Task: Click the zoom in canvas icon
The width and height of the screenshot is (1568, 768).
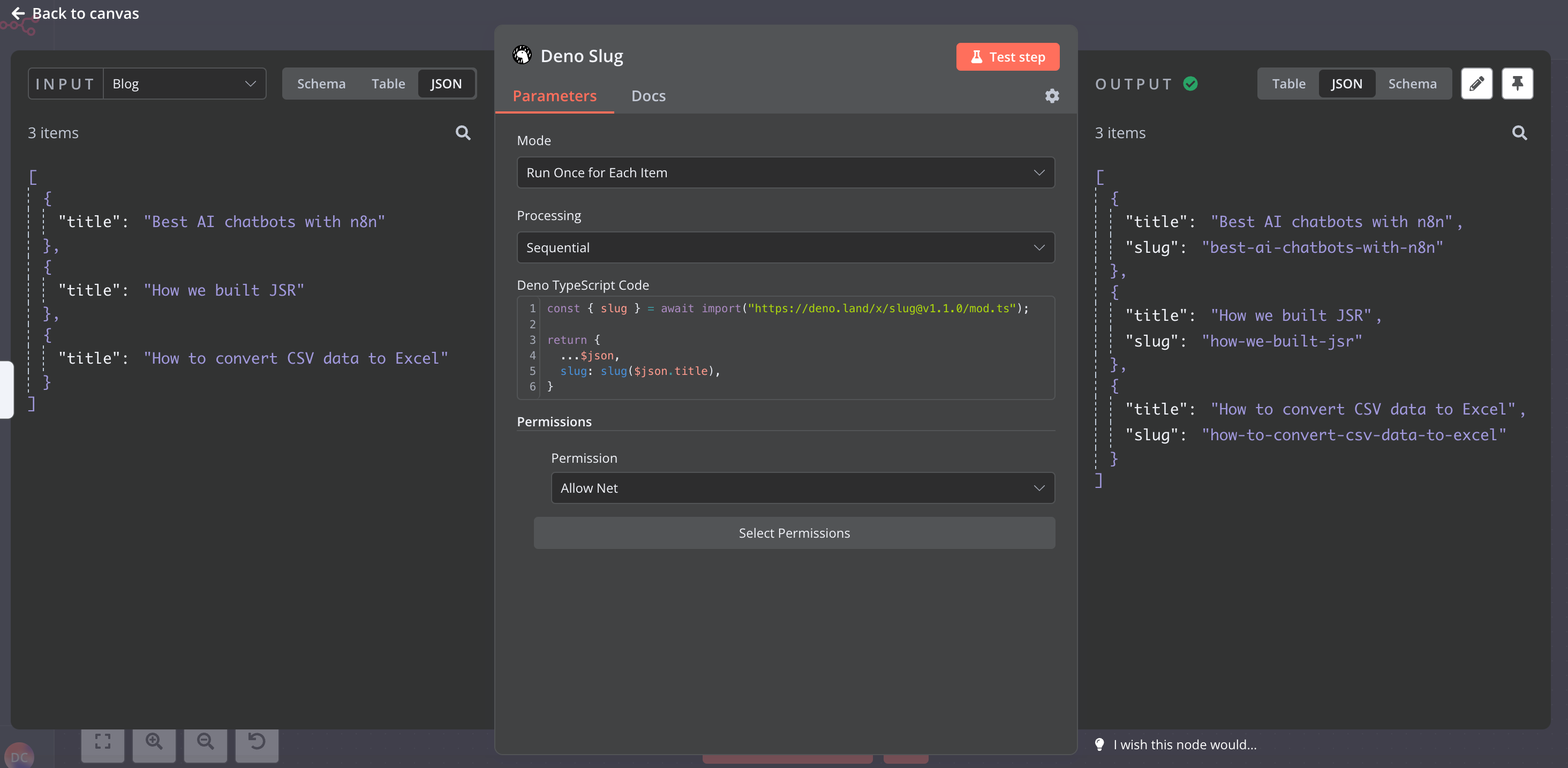Action: click(154, 741)
